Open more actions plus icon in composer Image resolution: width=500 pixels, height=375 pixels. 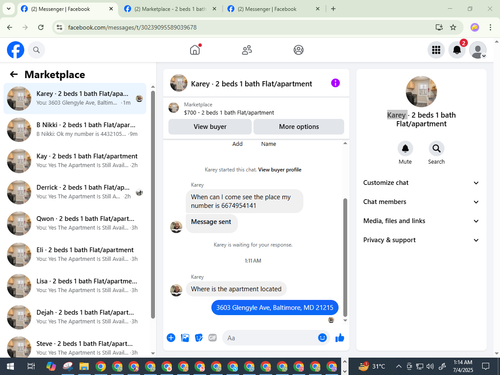point(171,338)
